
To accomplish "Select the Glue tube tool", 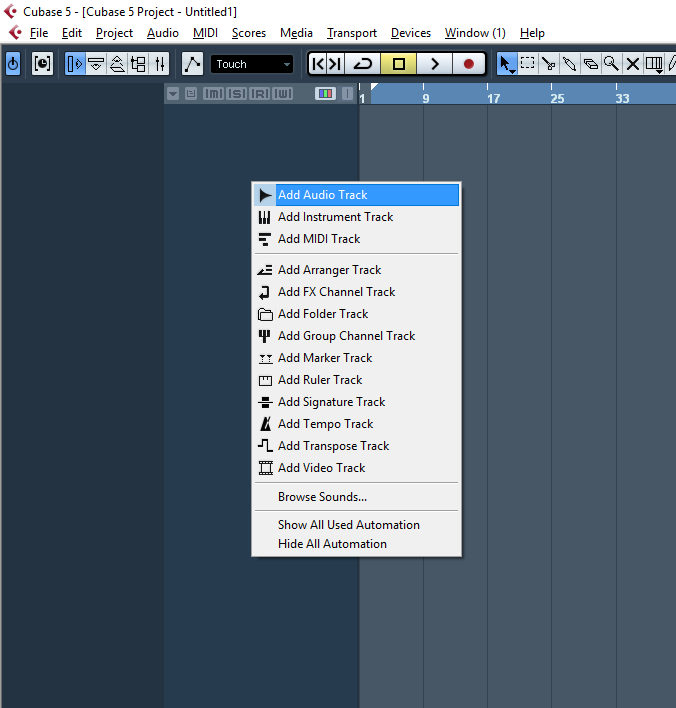I will 569,64.
